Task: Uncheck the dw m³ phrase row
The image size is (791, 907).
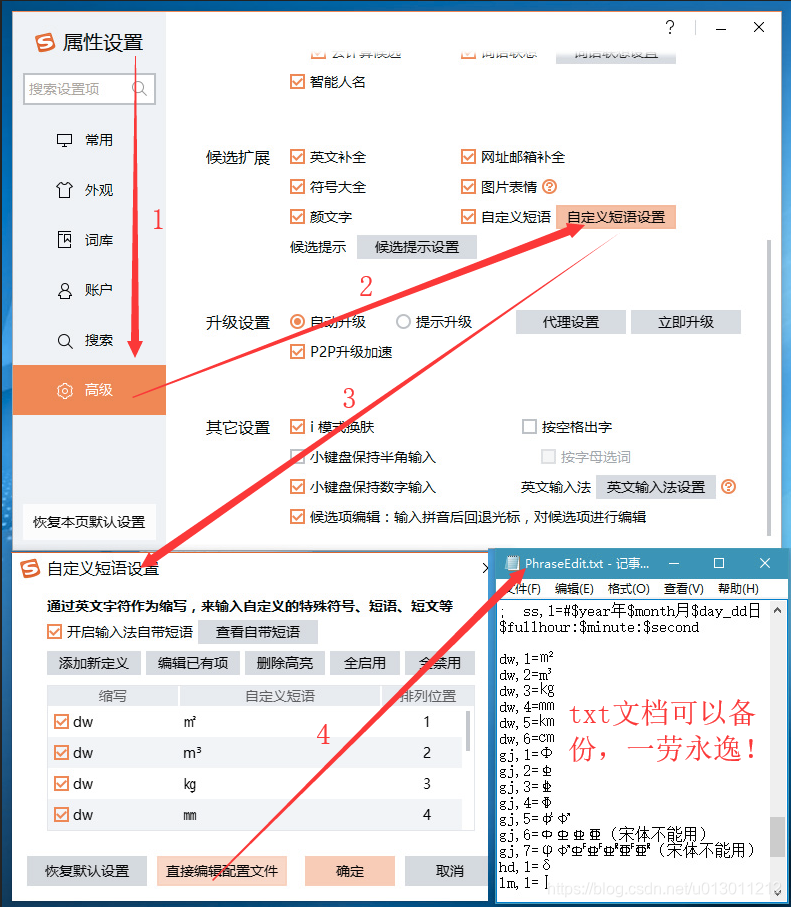Action: pos(61,753)
